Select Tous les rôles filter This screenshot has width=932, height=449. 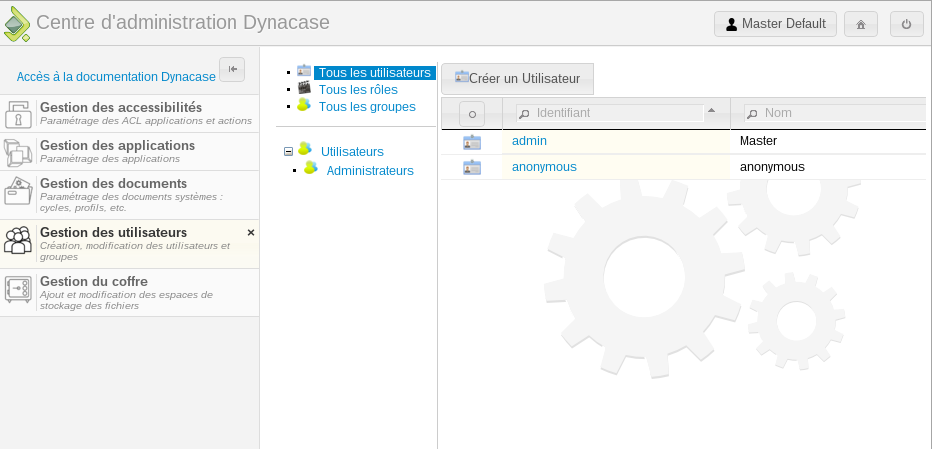(358, 90)
